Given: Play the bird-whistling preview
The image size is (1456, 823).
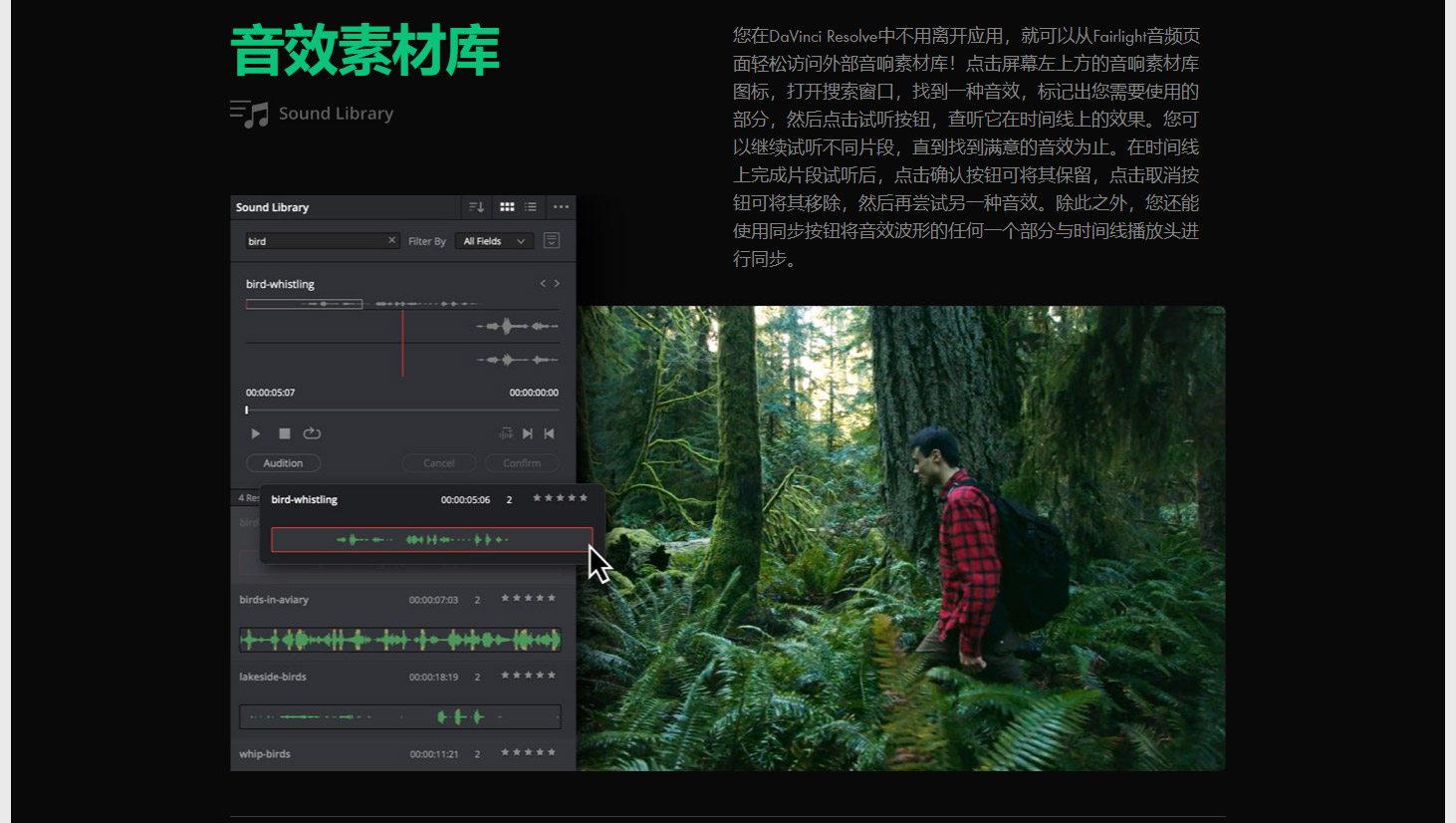Looking at the screenshot, I should coord(256,433).
